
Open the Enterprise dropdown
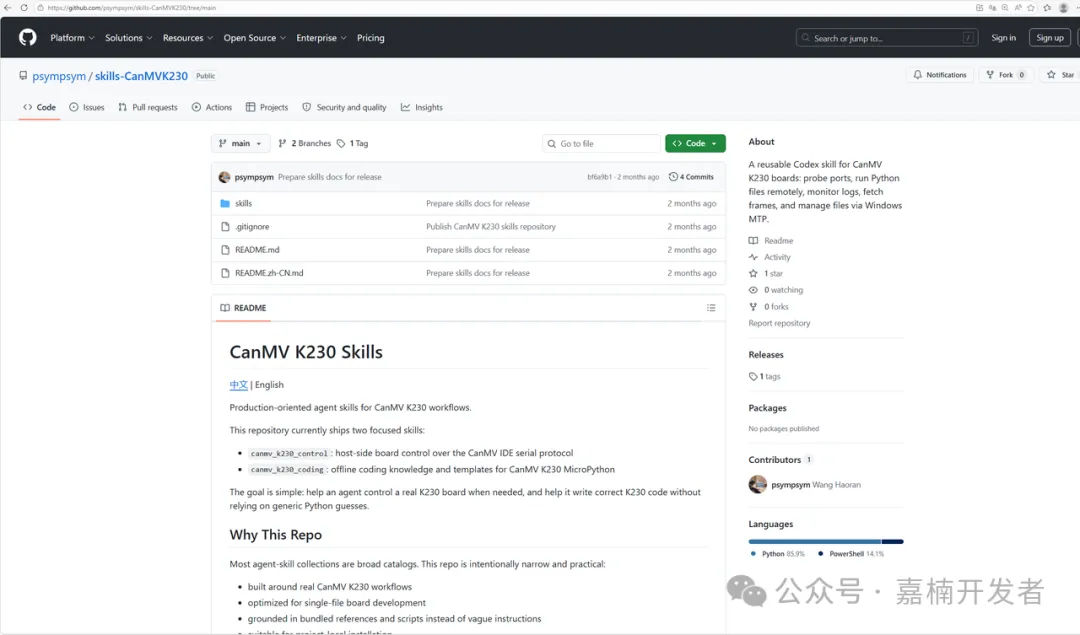pos(321,38)
